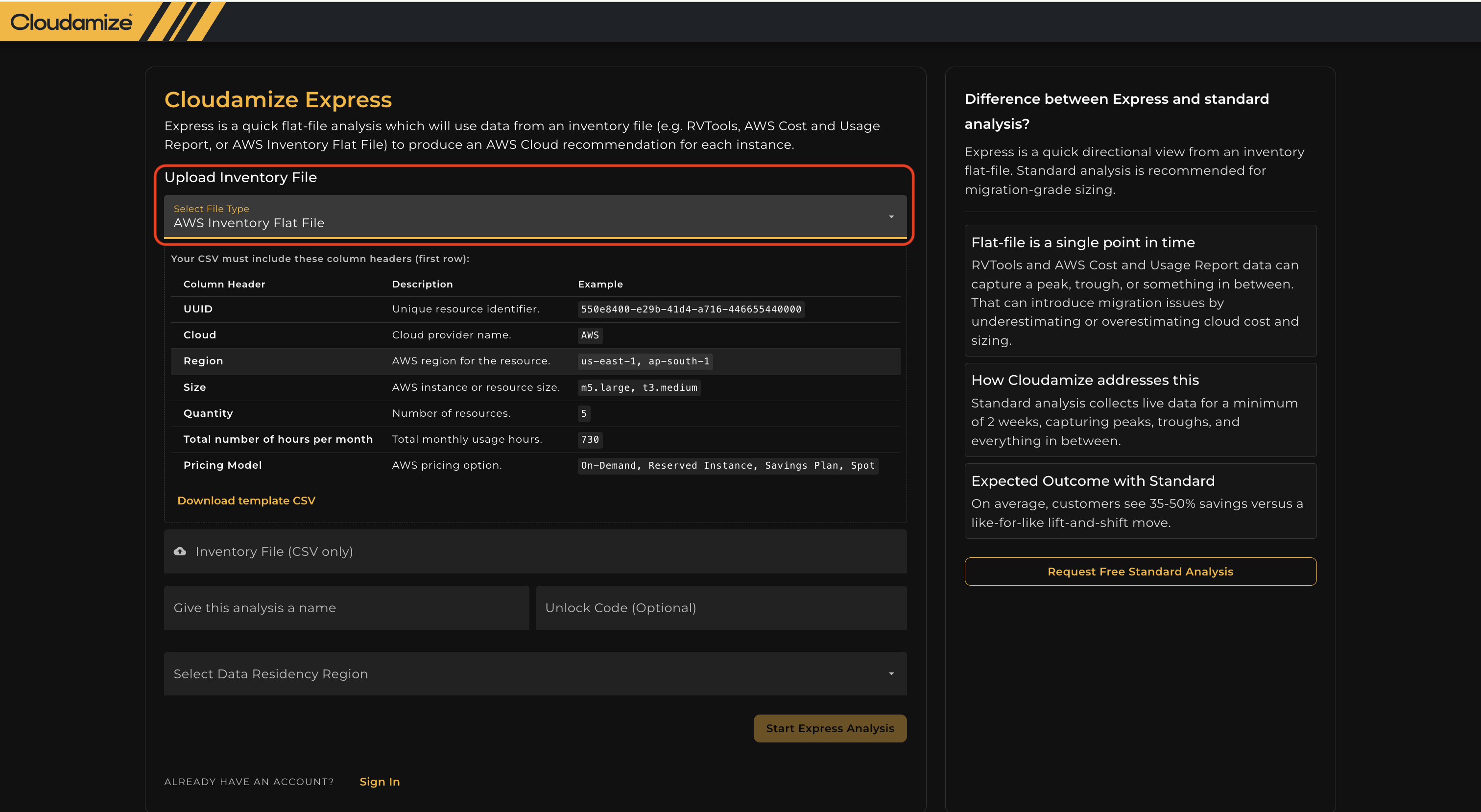Download the template CSV
1481x812 pixels.
246,501
